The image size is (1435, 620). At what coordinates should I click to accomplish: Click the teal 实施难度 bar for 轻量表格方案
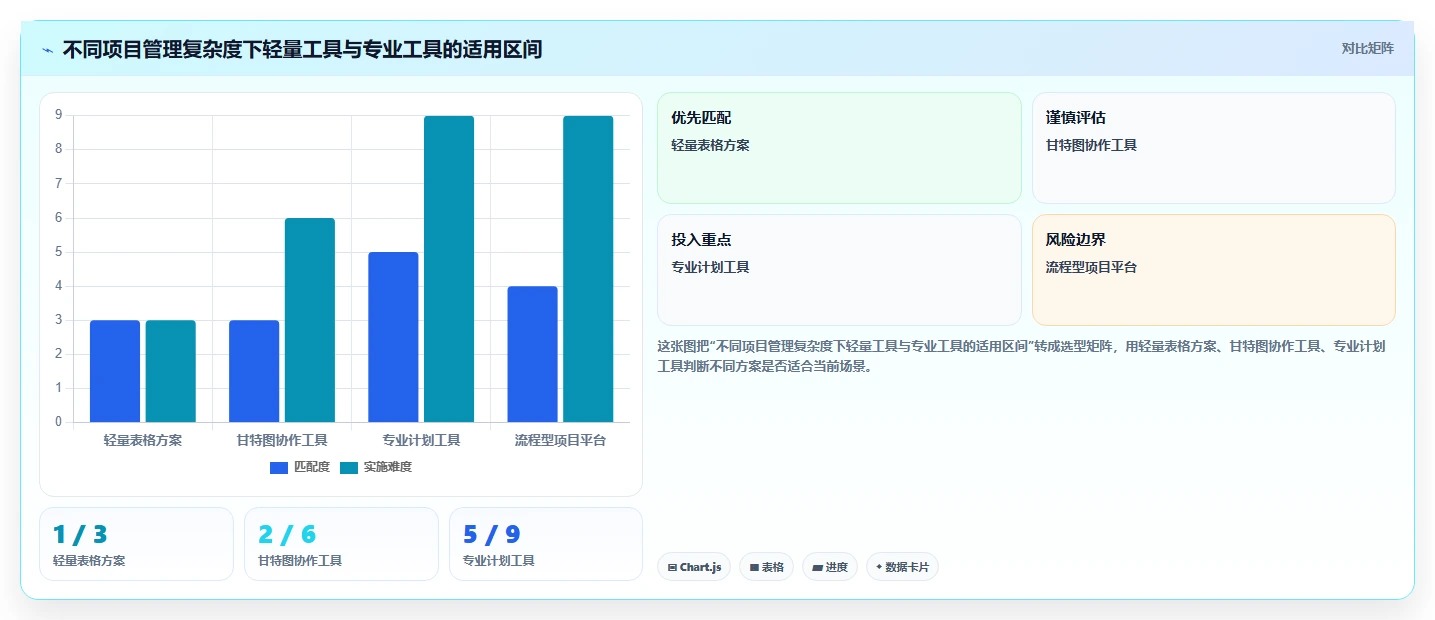(x=171, y=371)
